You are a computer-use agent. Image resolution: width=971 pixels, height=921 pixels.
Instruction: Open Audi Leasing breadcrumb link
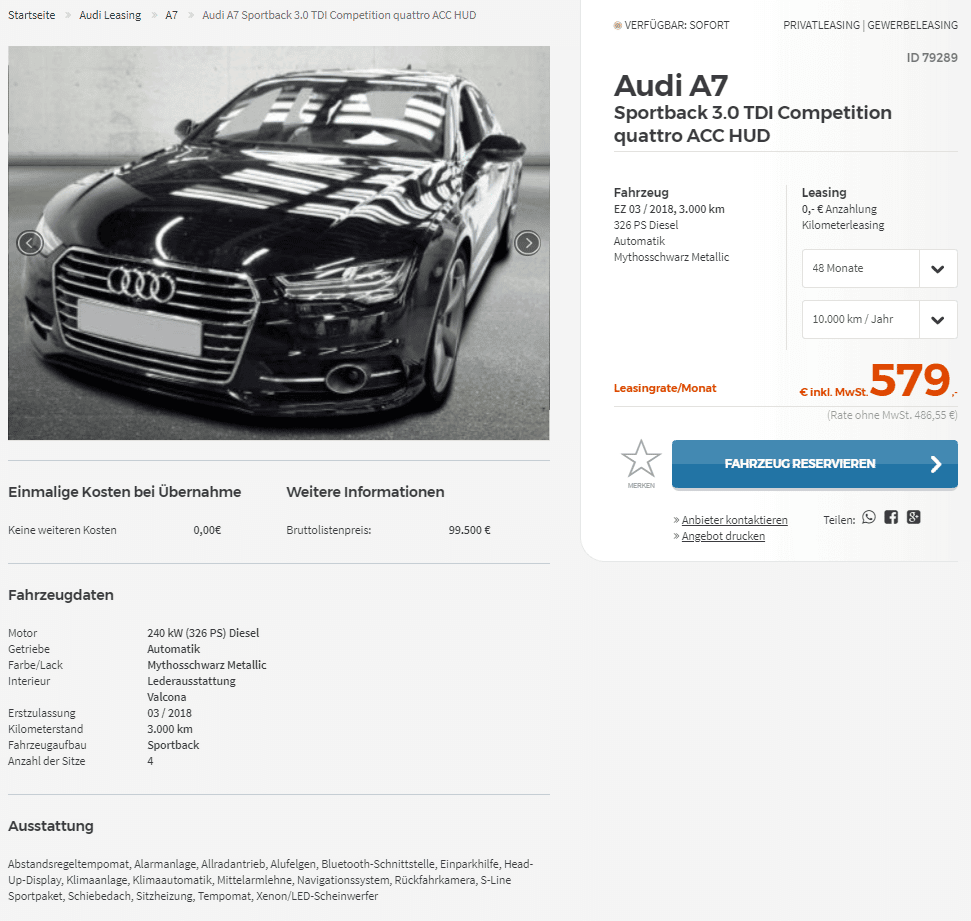coord(110,15)
